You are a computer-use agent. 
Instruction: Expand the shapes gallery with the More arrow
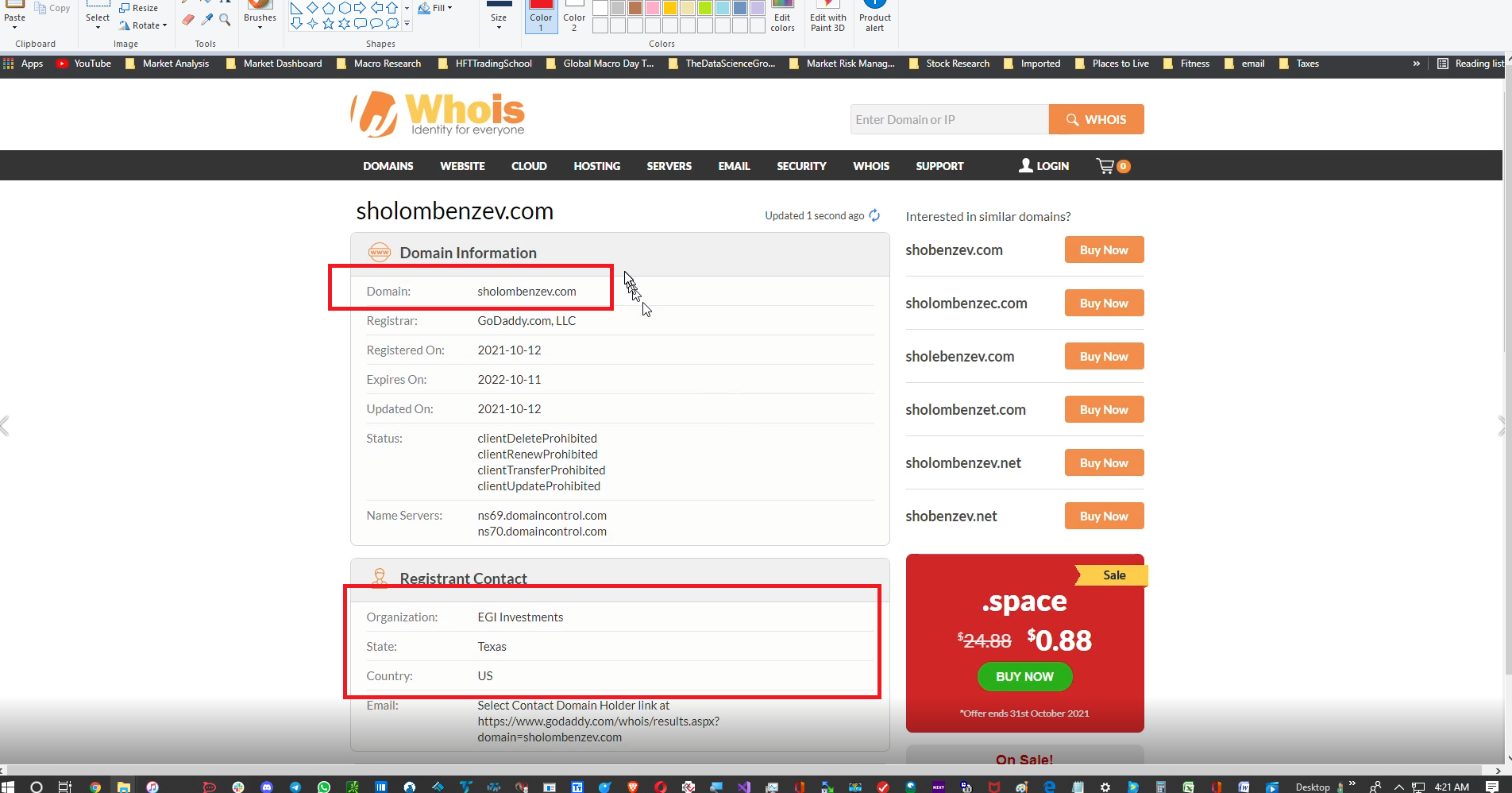[407, 25]
